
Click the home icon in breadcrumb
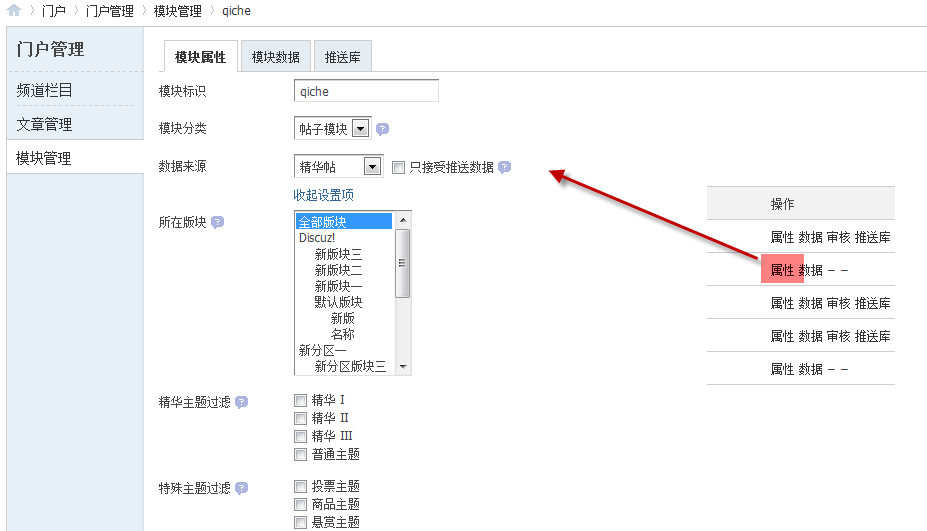tap(14, 11)
